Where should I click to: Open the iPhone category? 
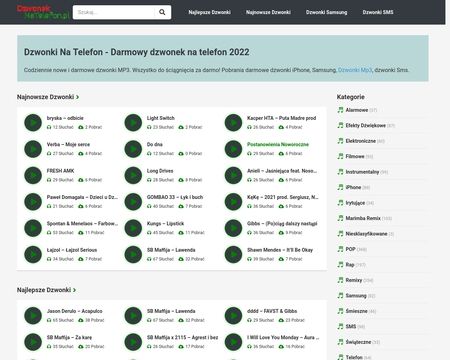[x=353, y=187]
